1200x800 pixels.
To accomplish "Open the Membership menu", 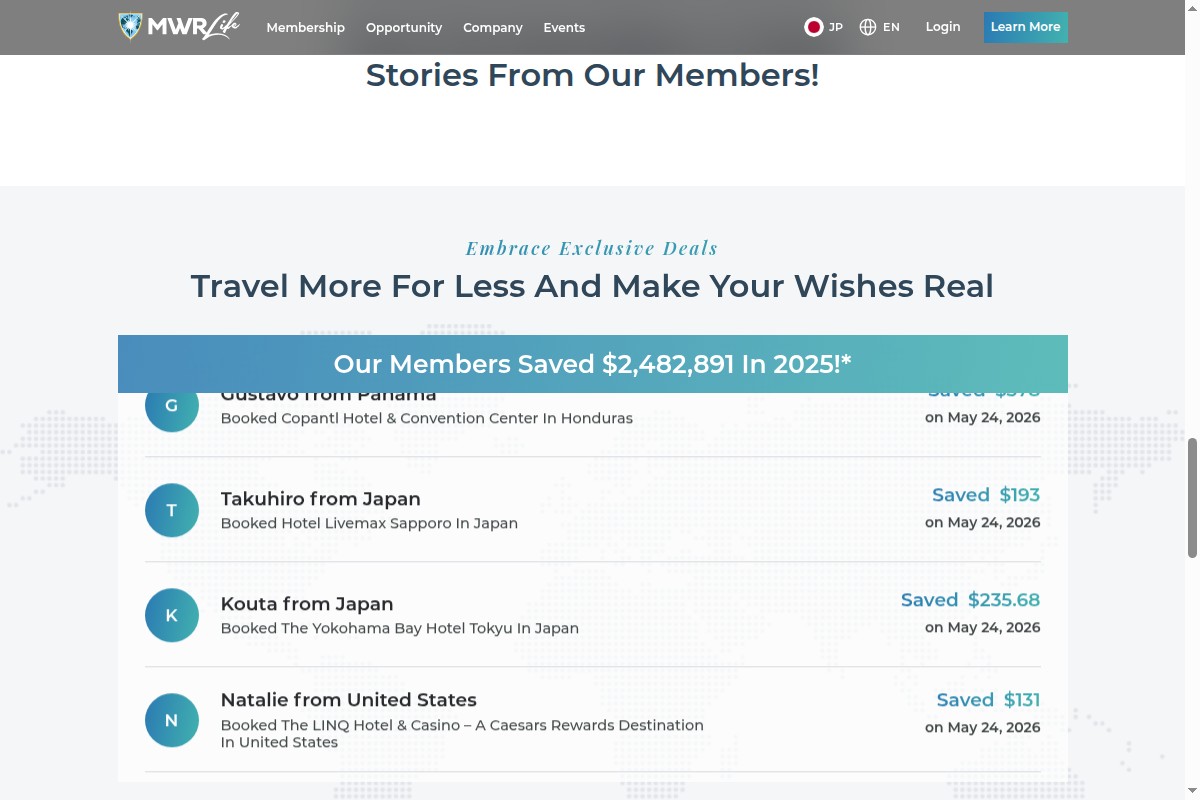I will 305,28.
